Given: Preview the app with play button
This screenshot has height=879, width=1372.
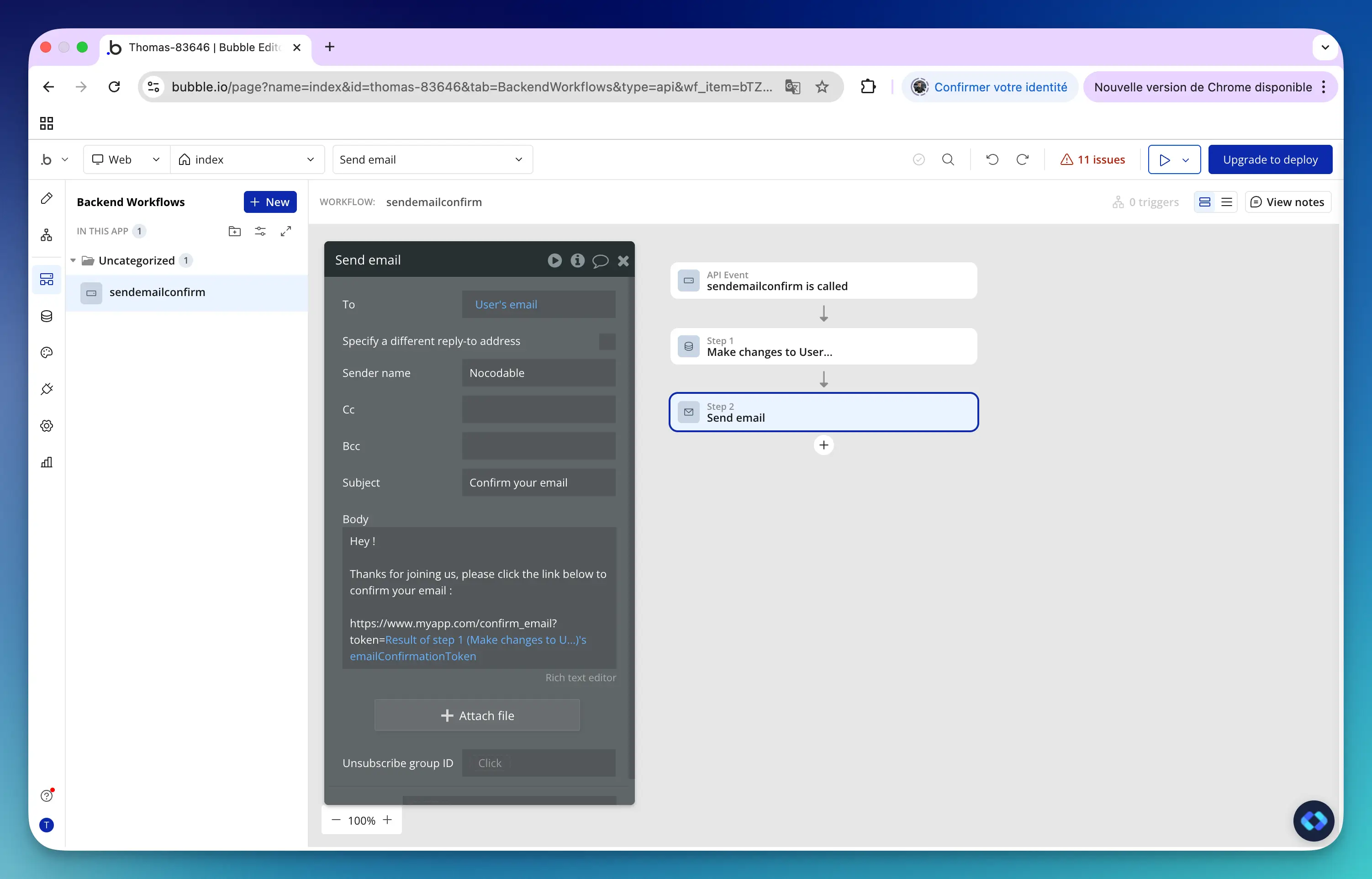Looking at the screenshot, I should coord(1164,160).
